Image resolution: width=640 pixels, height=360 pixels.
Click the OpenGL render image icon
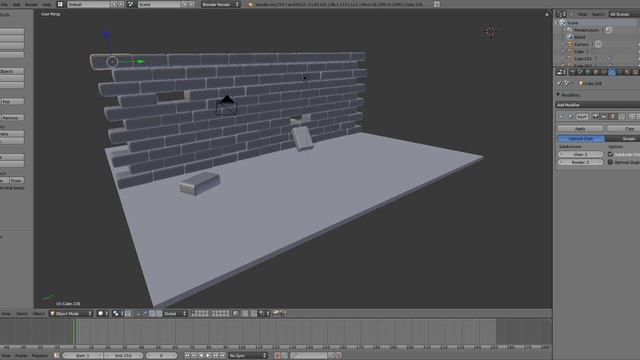(276, 313)
